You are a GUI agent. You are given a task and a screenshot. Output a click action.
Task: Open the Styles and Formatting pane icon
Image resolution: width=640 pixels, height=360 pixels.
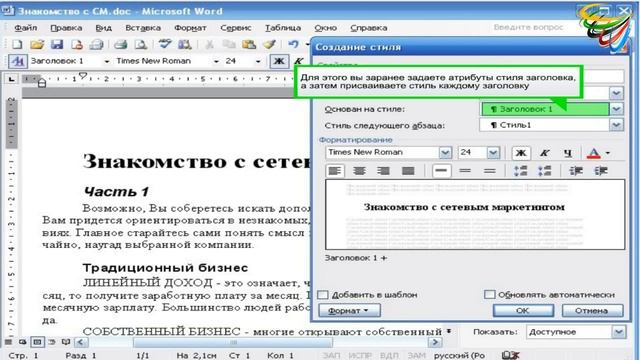pyautogui.click(x=17, y=61)
